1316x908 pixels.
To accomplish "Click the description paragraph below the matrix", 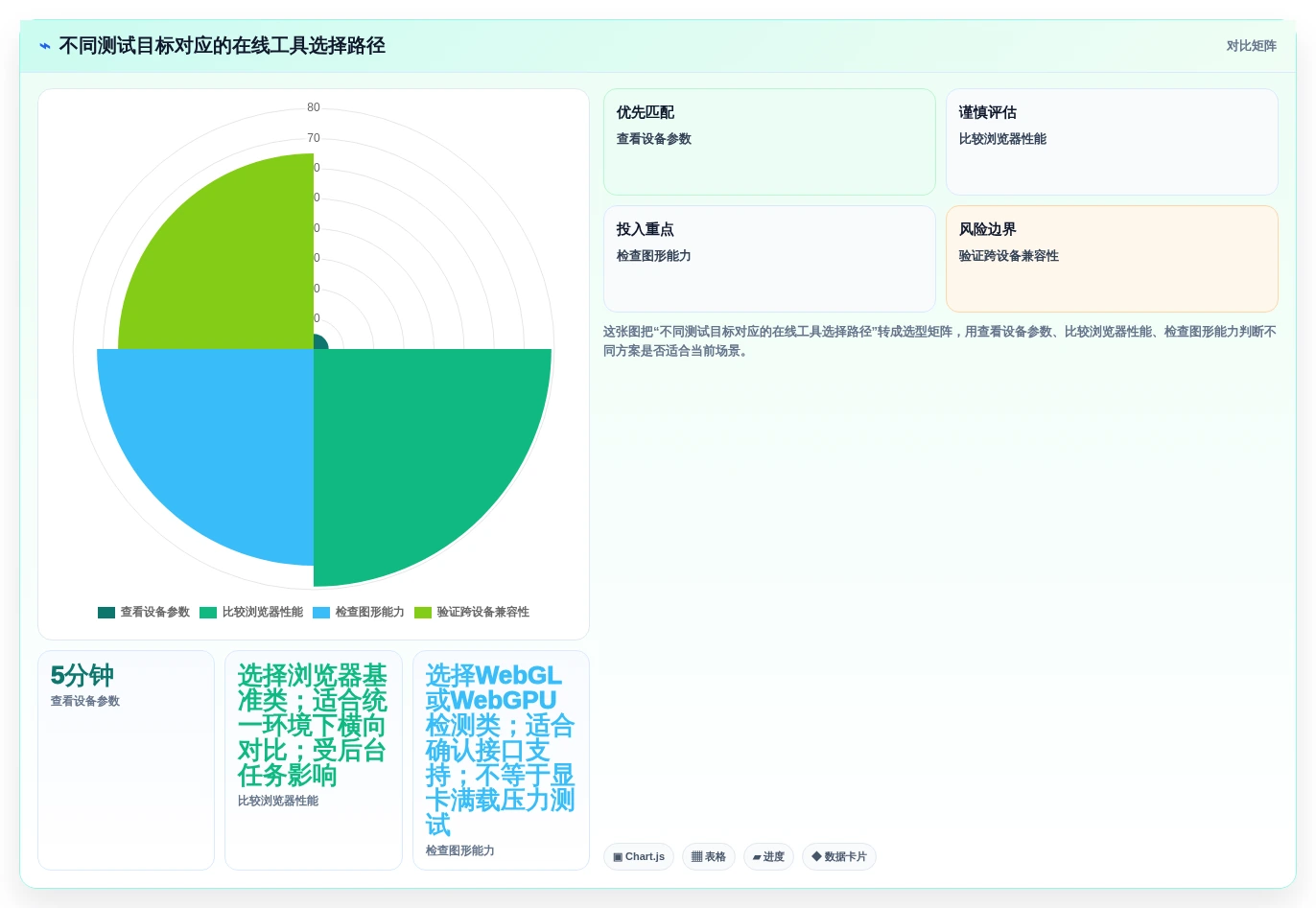I will point(940,341).
